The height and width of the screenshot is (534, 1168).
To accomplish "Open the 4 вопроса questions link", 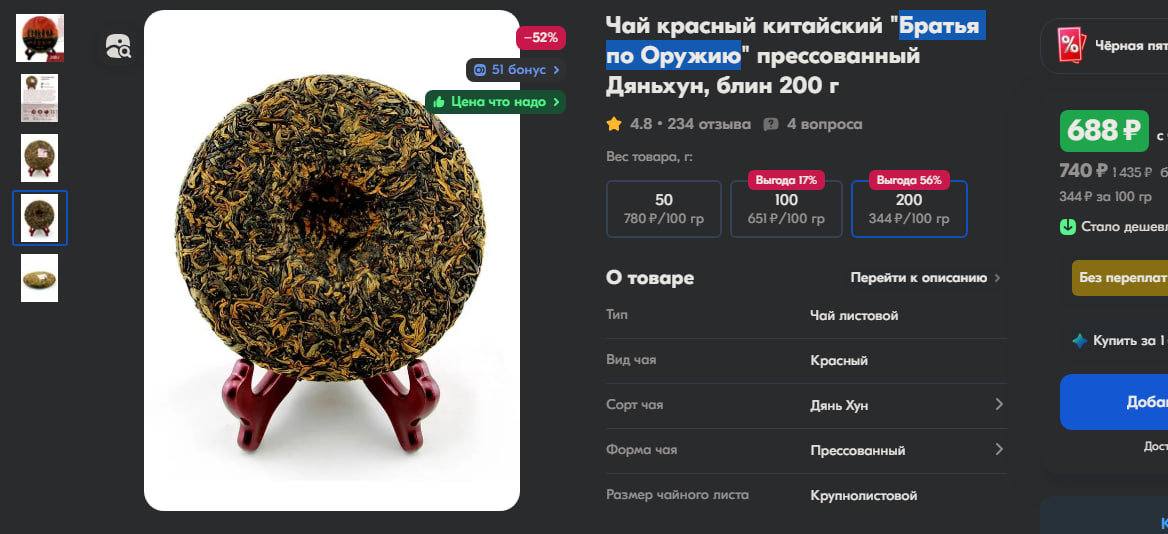I will coord(825,124).
